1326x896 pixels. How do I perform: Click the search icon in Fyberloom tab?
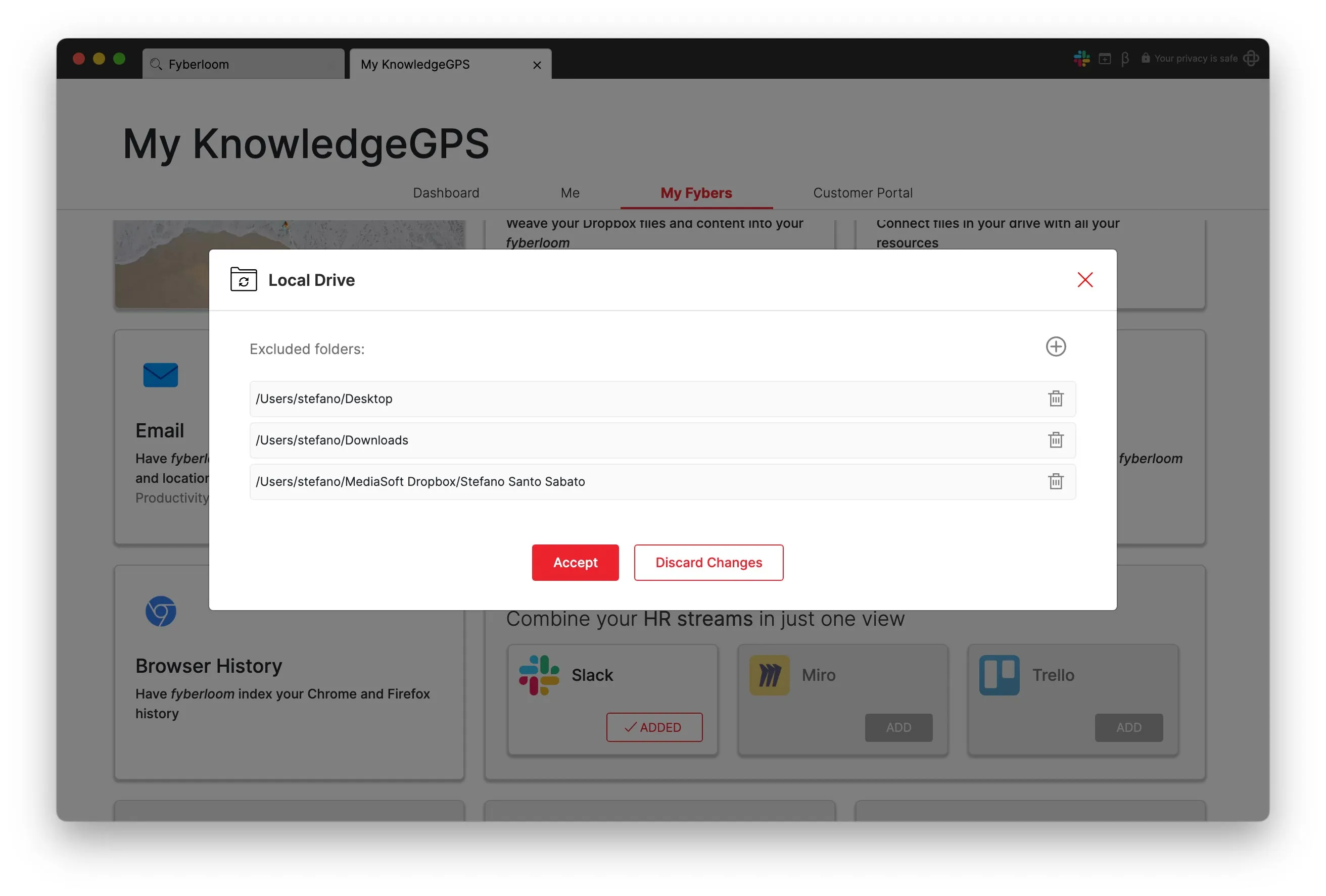tap(155, 64)
